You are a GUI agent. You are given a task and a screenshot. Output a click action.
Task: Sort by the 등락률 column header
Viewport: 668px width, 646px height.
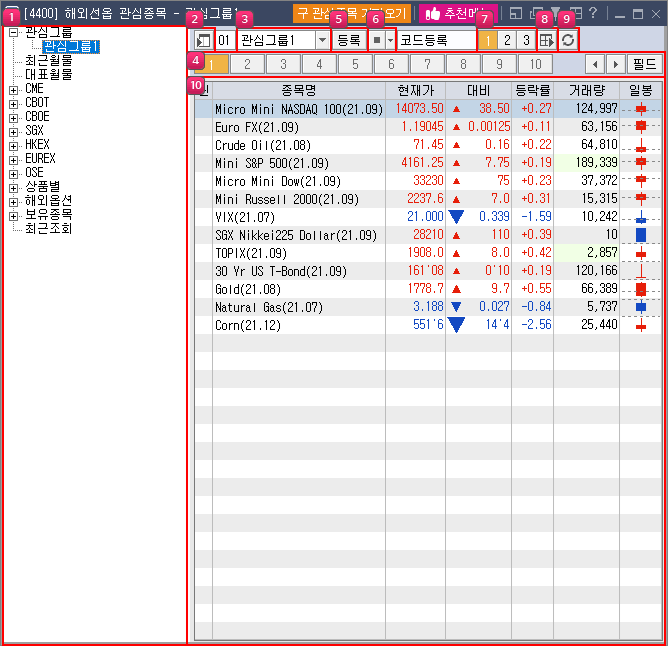[x=533, y=90]
